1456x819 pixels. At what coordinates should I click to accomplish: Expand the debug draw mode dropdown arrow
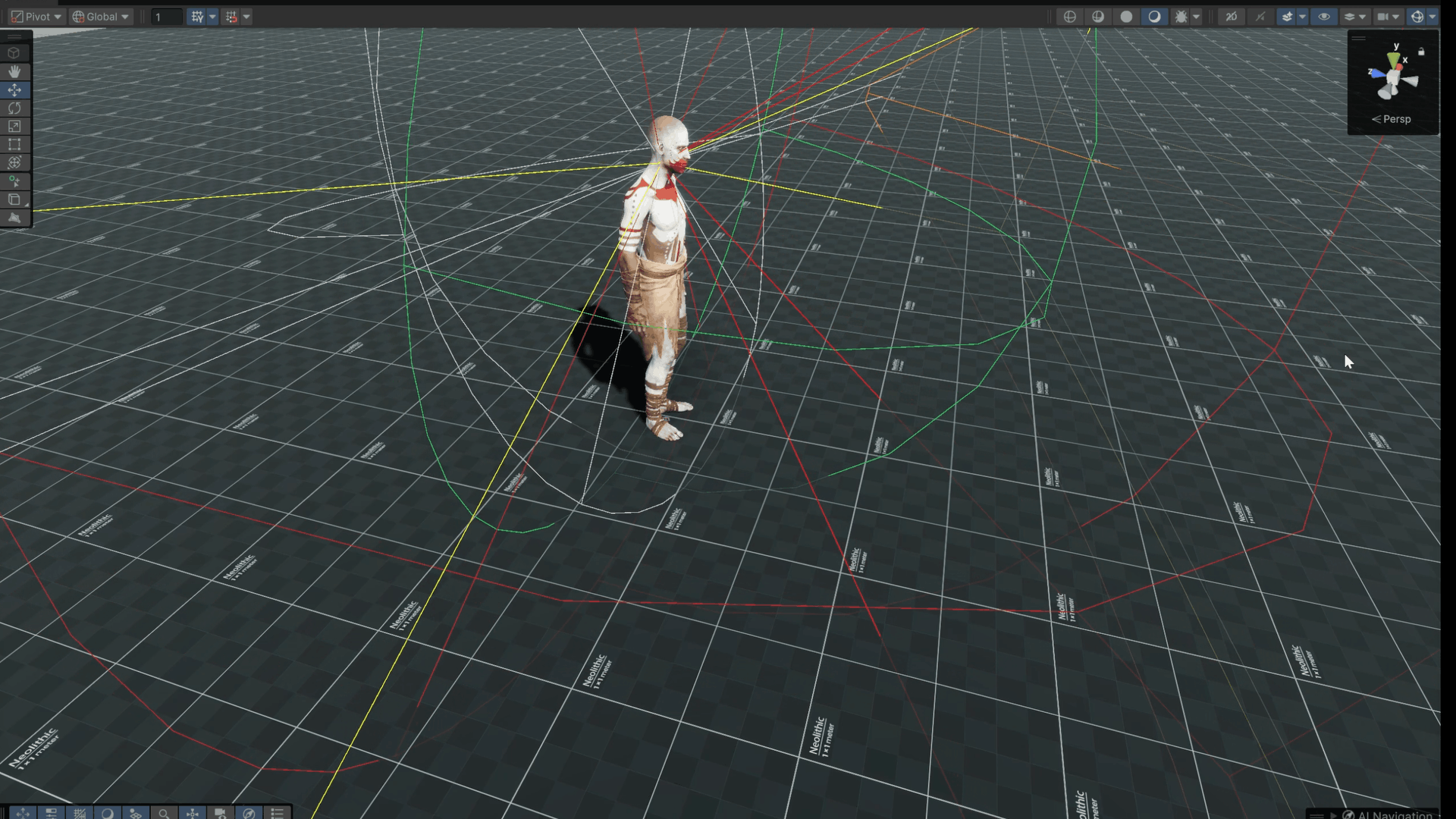(1197, 17)
